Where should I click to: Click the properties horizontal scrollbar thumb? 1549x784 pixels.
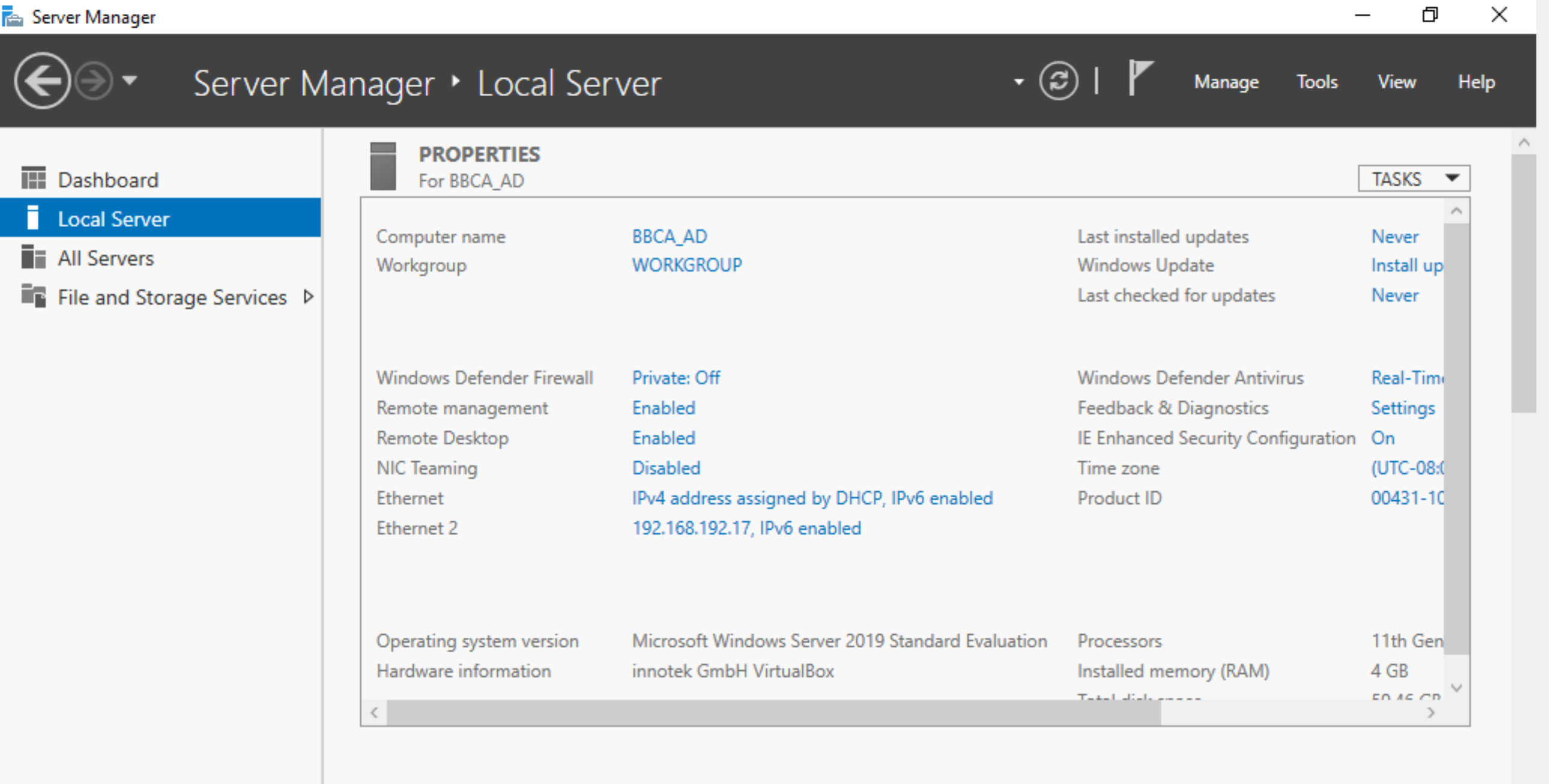tap(773, 712)
